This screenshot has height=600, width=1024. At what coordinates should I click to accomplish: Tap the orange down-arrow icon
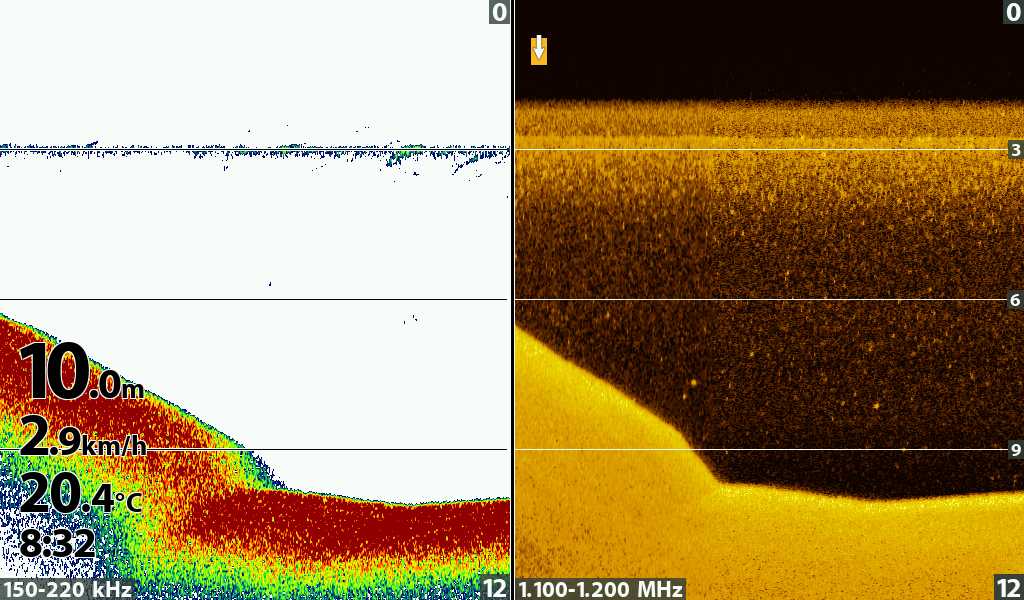click(539, 50)
